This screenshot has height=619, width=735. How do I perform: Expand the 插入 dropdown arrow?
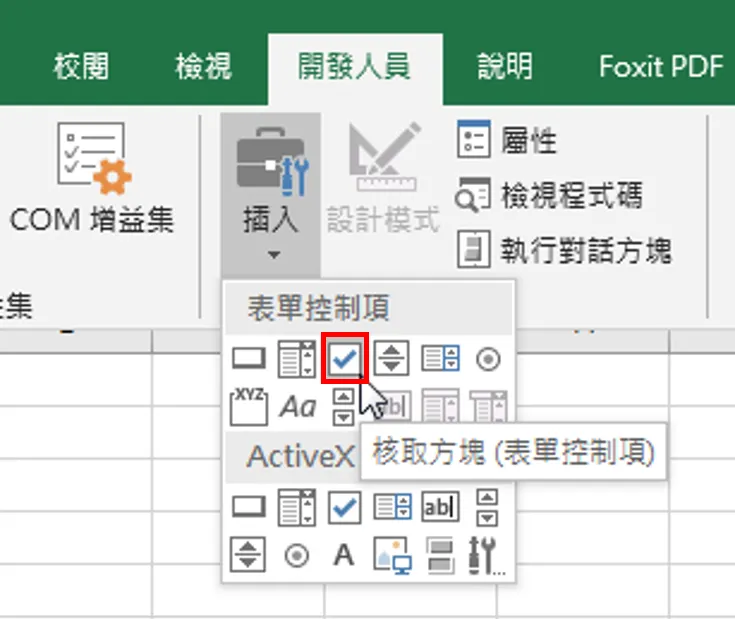tap(274, 255)
